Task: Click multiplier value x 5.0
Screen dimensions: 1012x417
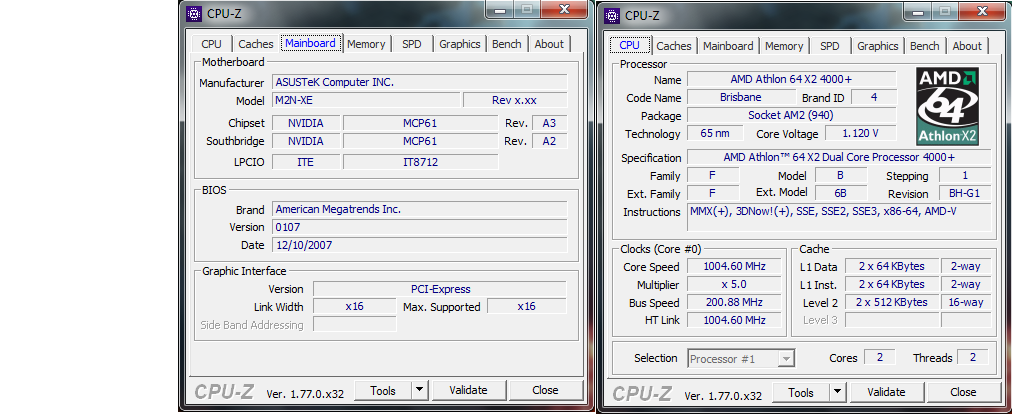Action: (734, 285)
